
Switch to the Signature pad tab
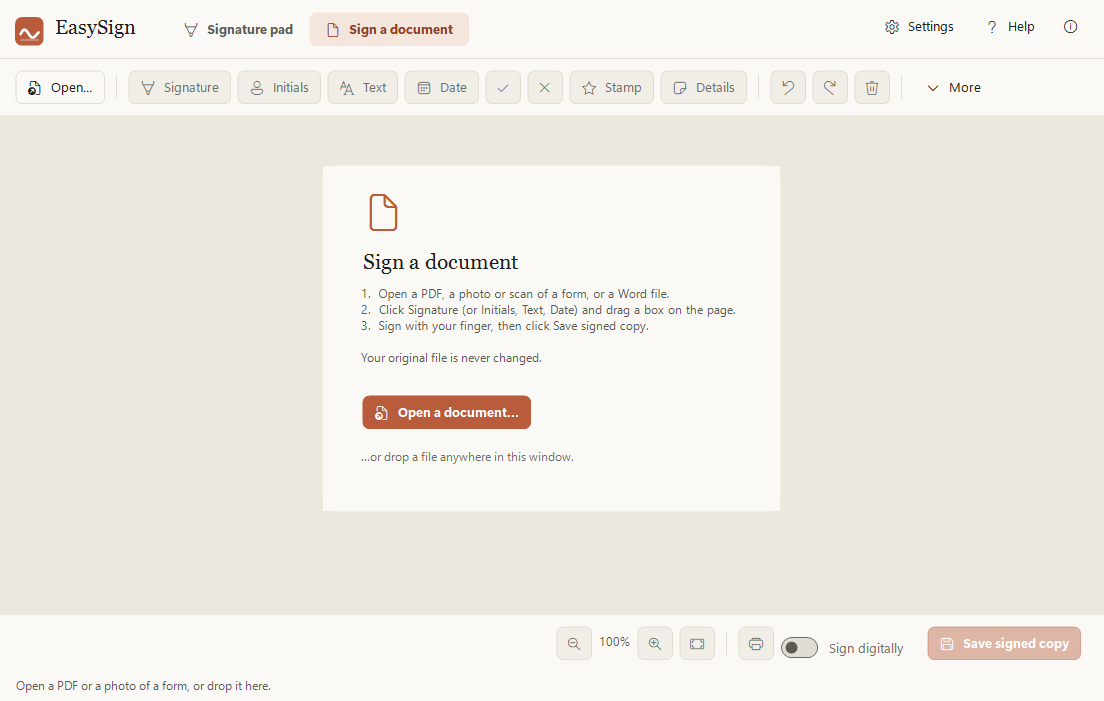(239, 30)
